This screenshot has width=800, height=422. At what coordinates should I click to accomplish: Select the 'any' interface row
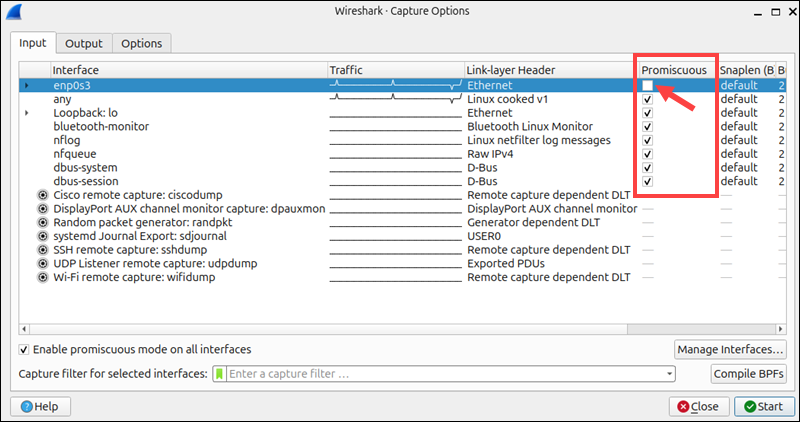402,99
